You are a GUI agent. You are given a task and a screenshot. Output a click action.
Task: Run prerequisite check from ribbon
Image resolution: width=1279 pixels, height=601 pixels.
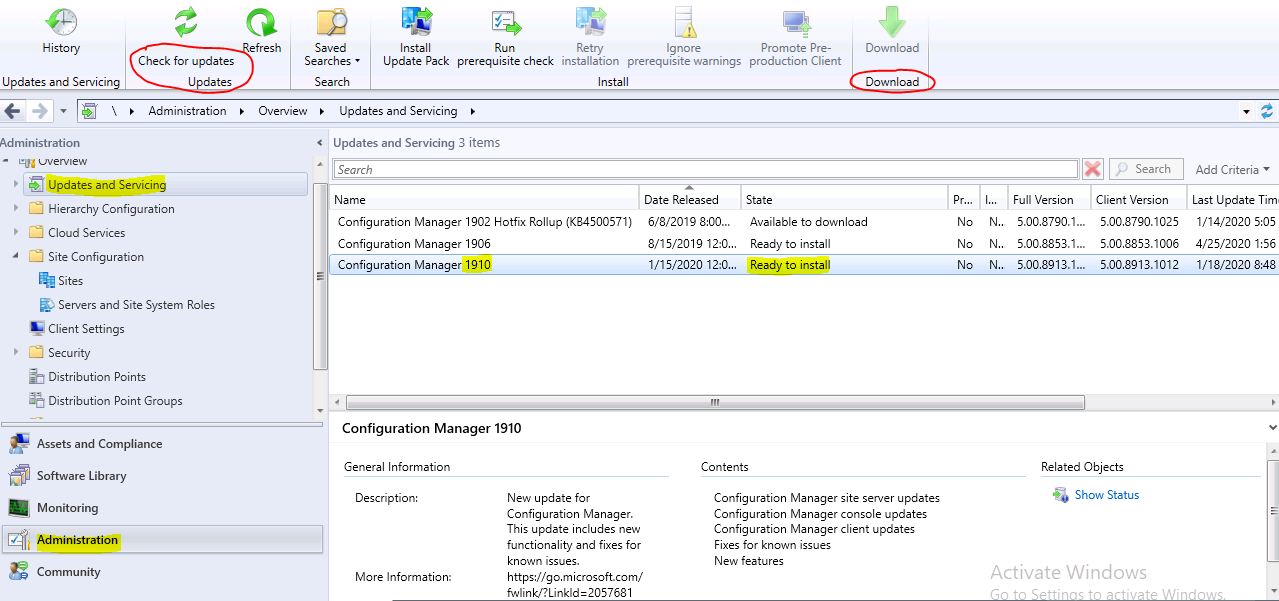505,38
